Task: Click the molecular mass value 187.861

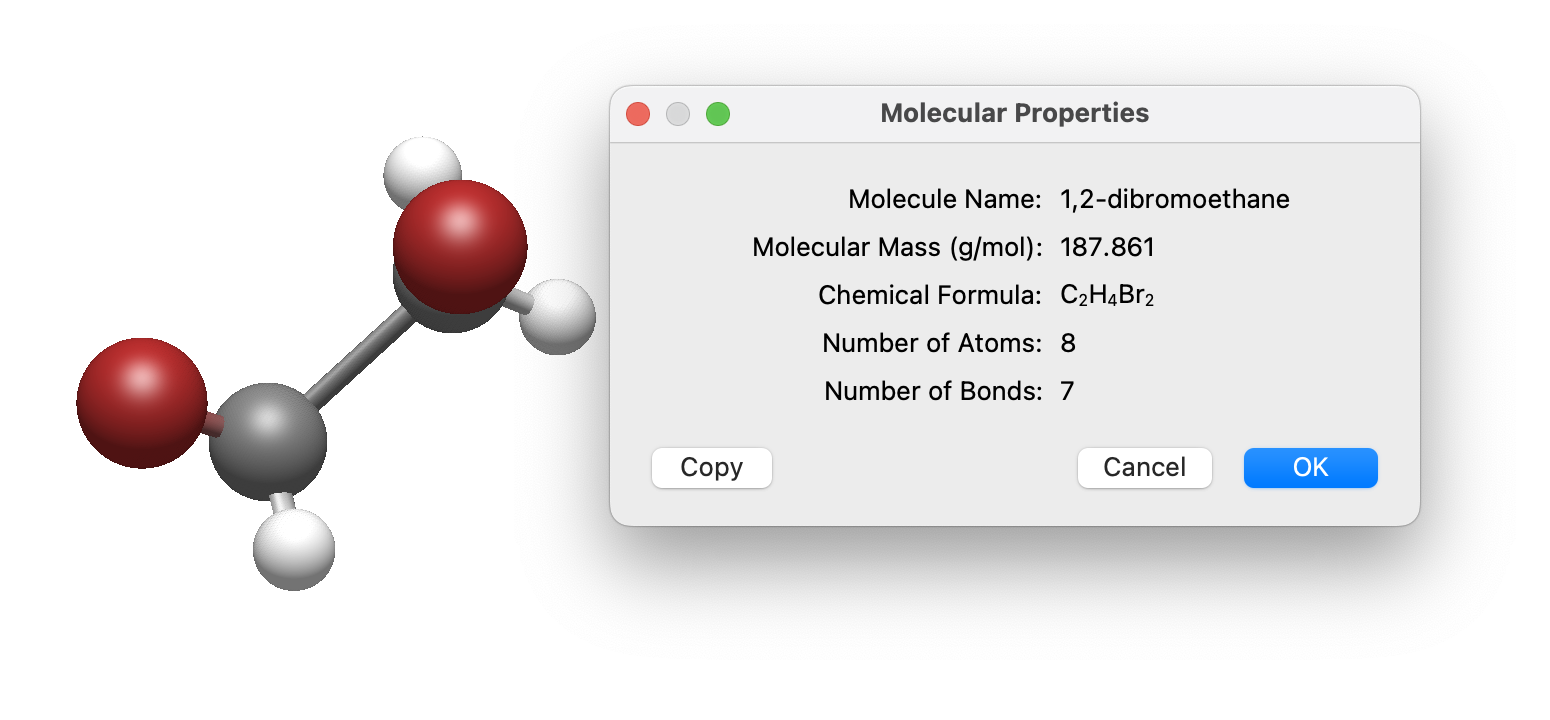Action: 1107,247
